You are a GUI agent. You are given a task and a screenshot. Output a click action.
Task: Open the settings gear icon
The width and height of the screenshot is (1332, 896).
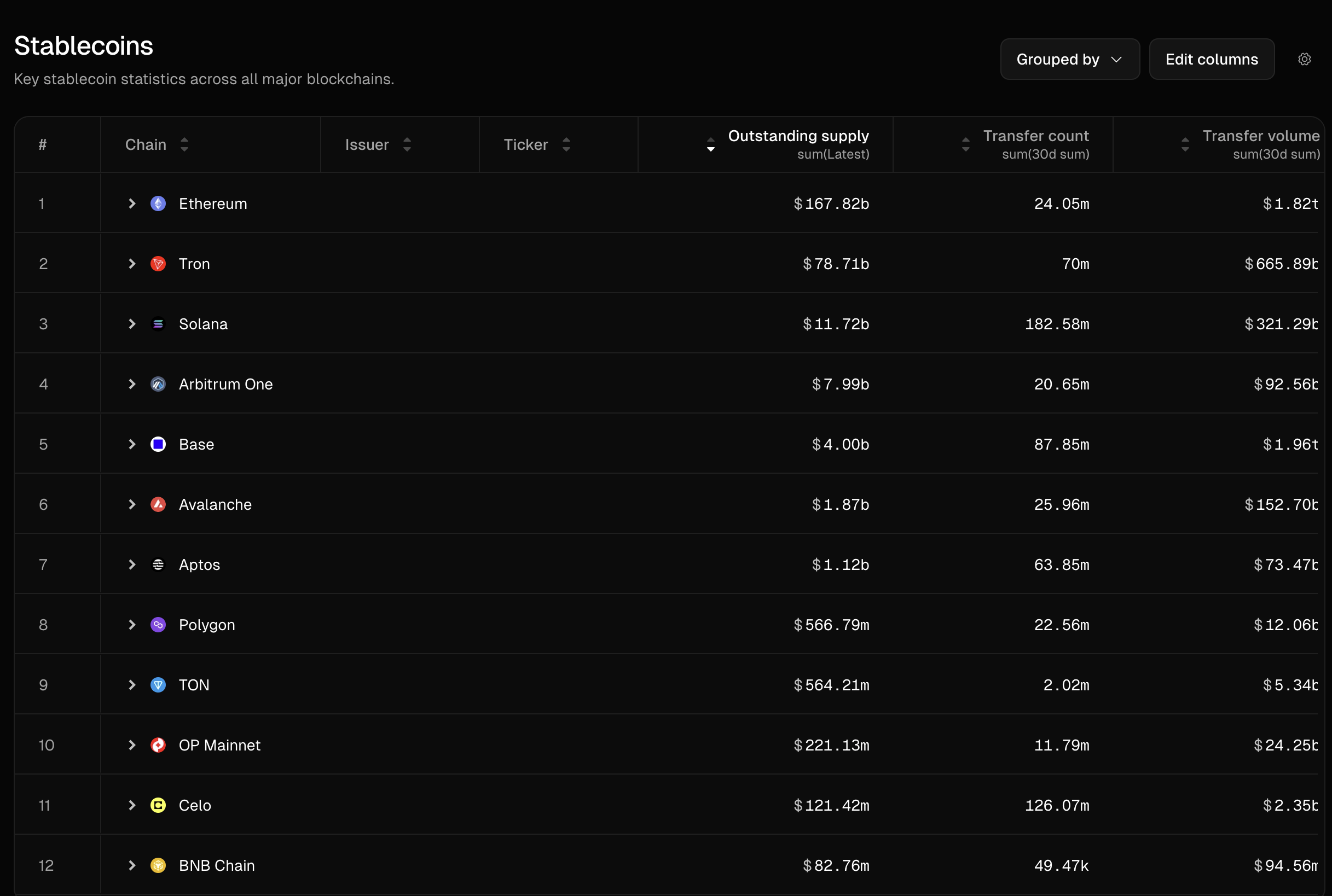[x=1304, y=59]
